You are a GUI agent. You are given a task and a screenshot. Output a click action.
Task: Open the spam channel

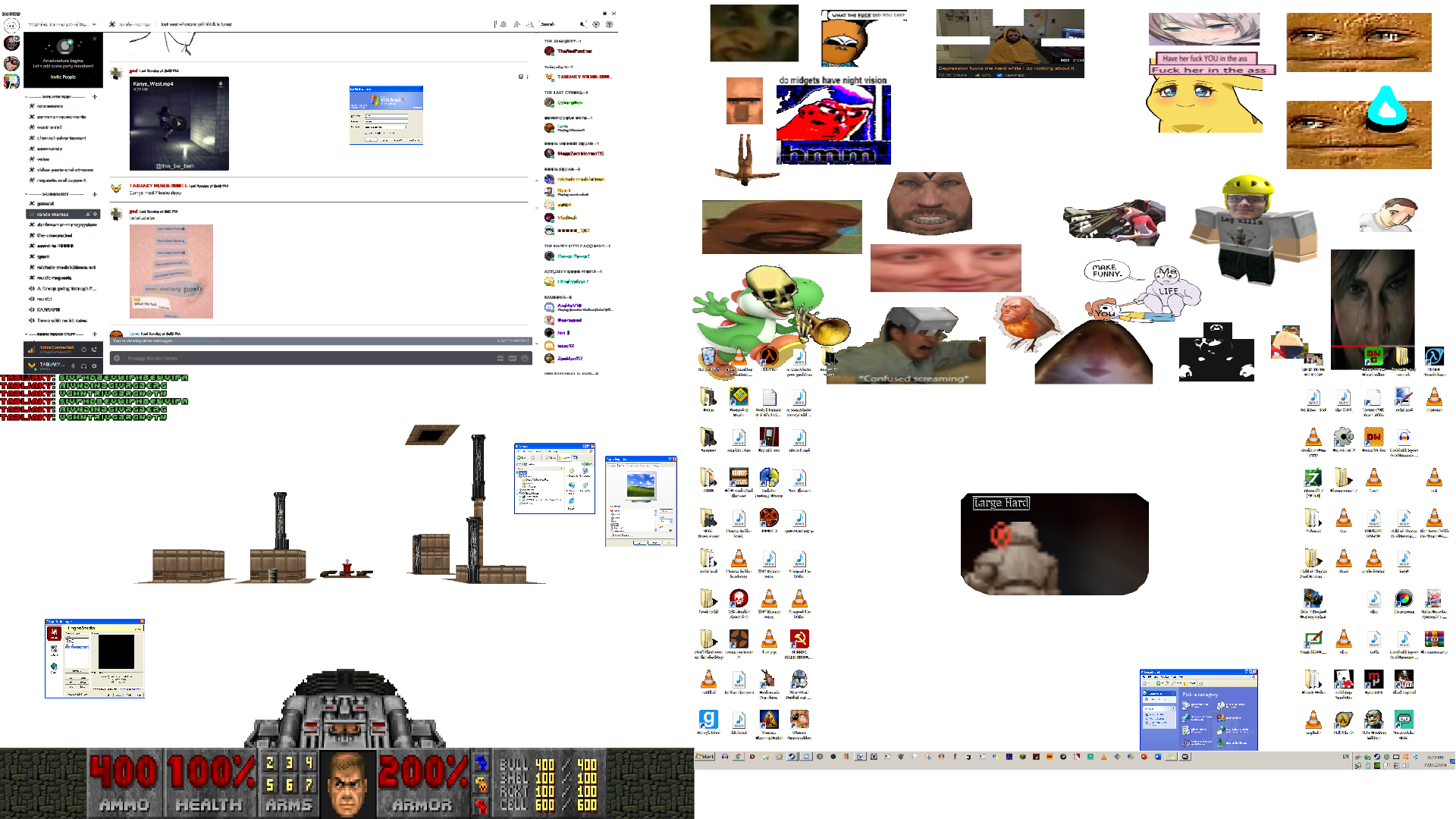(63, 257)
